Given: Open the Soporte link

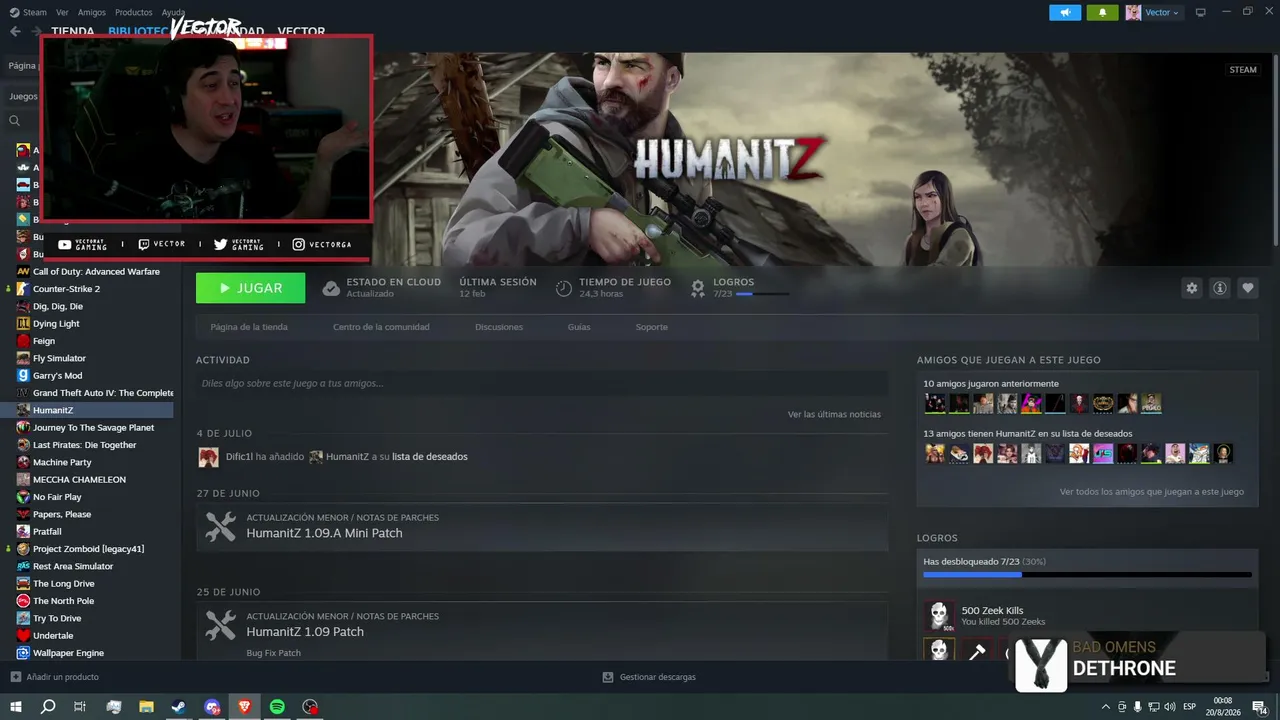Looking at the screenshot, I should point(652,327).
